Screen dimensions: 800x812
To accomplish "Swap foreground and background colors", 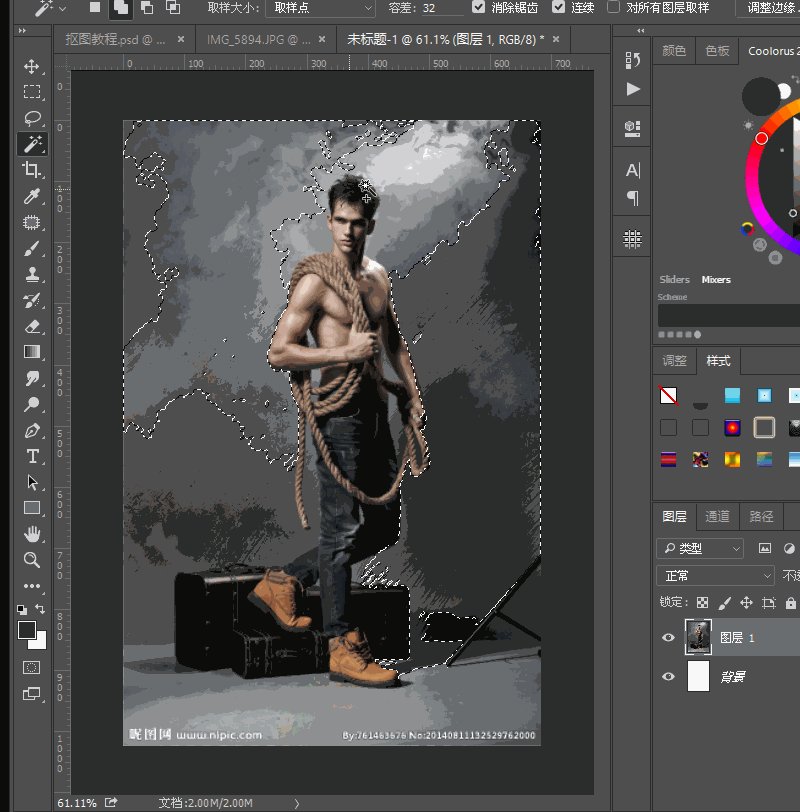I will click(40, 609).
